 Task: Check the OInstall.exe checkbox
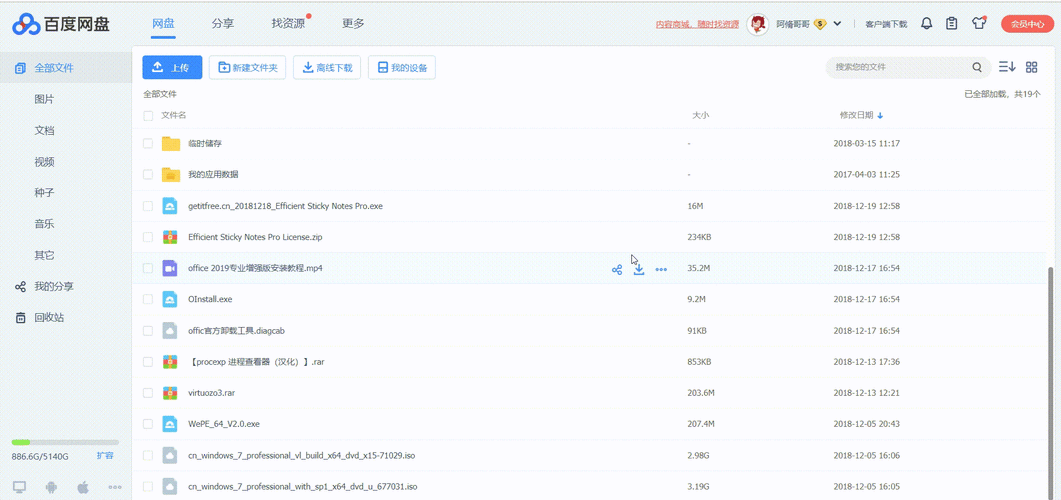pos(148,299)
